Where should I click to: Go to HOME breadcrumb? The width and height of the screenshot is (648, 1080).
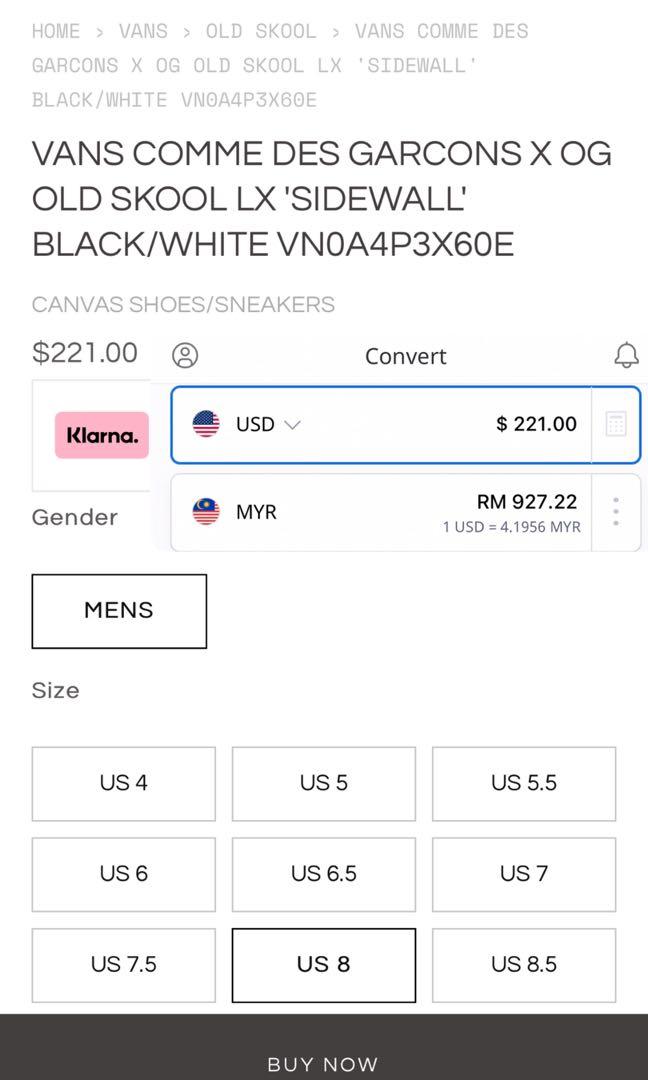tap(56, 32)
